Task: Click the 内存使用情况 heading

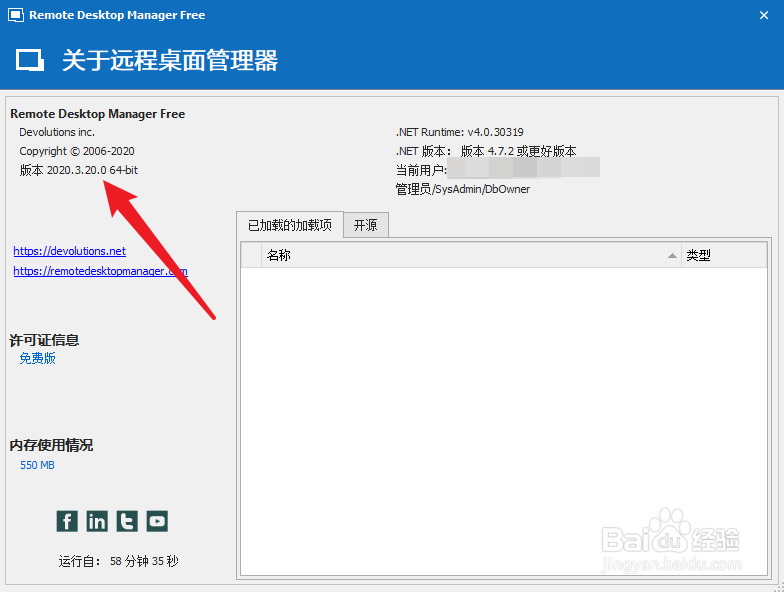Action: click(51, 445)
